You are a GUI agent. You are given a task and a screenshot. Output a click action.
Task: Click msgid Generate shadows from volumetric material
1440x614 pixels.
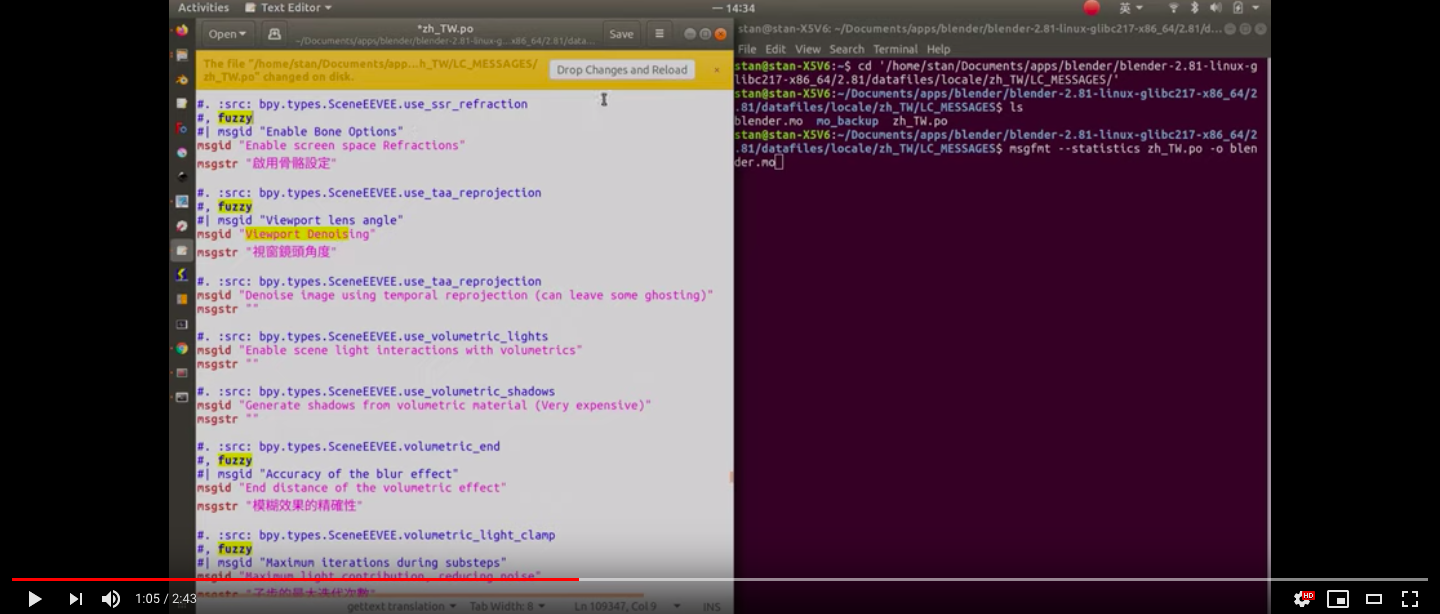point(424,406)
